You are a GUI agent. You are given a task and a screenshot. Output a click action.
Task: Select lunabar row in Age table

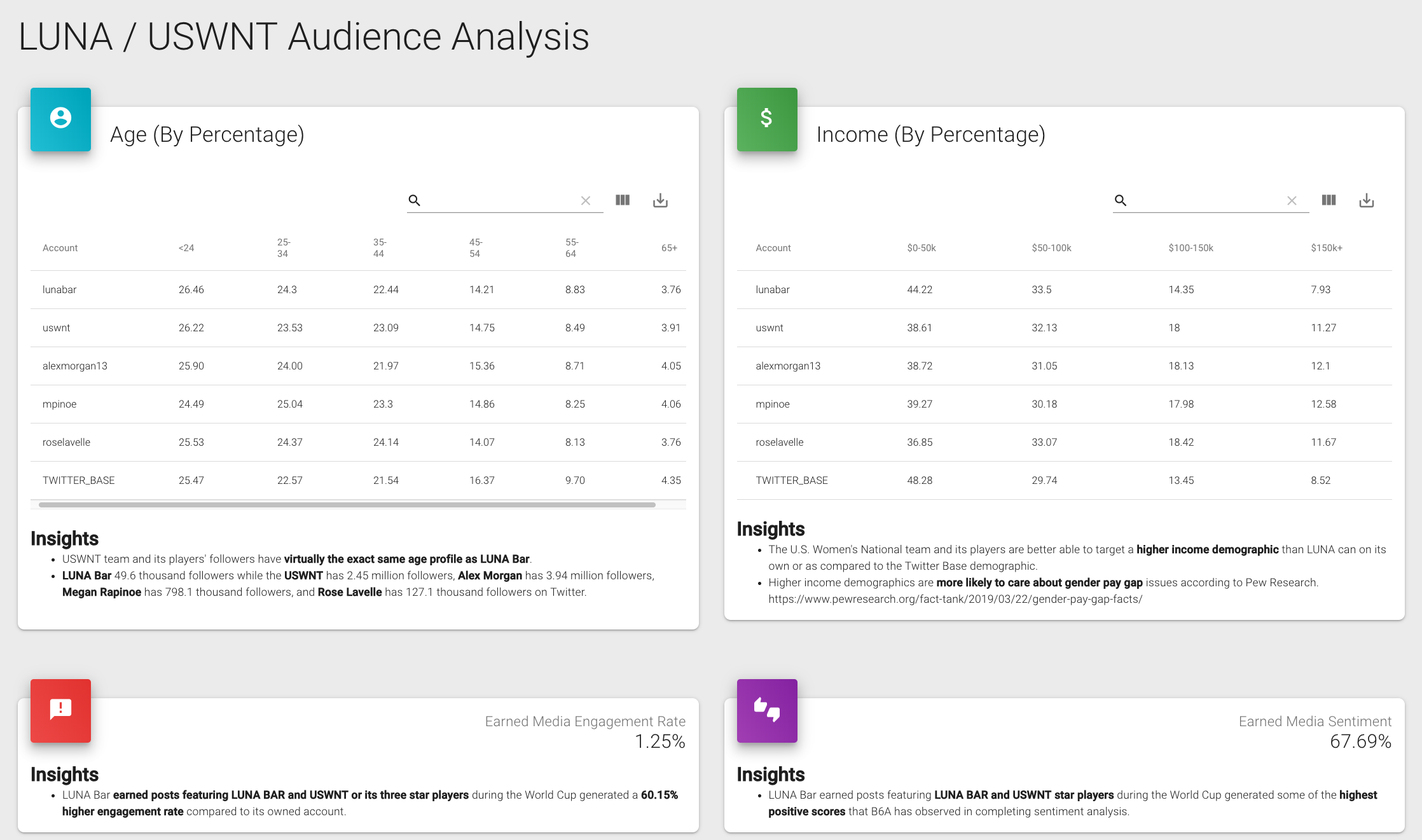358,289
